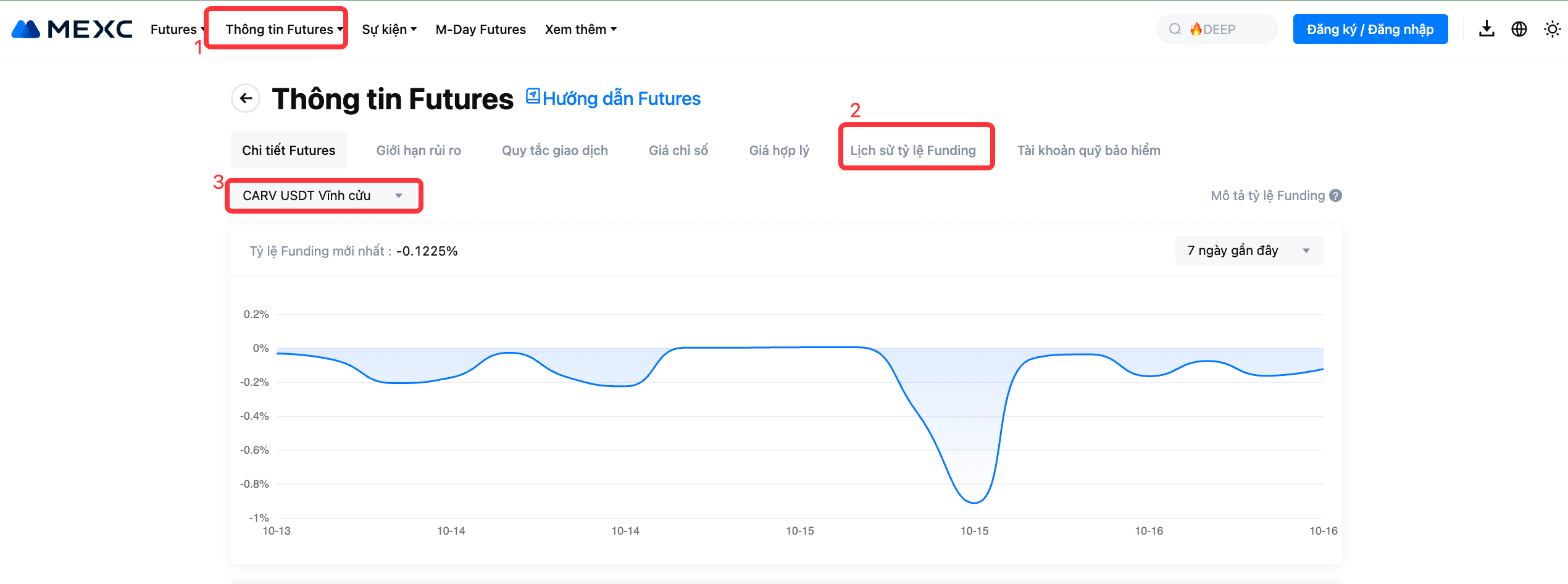Screen dimensions: 1568x584
Task: Click the MEXC logo
Action: tap(72, 29)
